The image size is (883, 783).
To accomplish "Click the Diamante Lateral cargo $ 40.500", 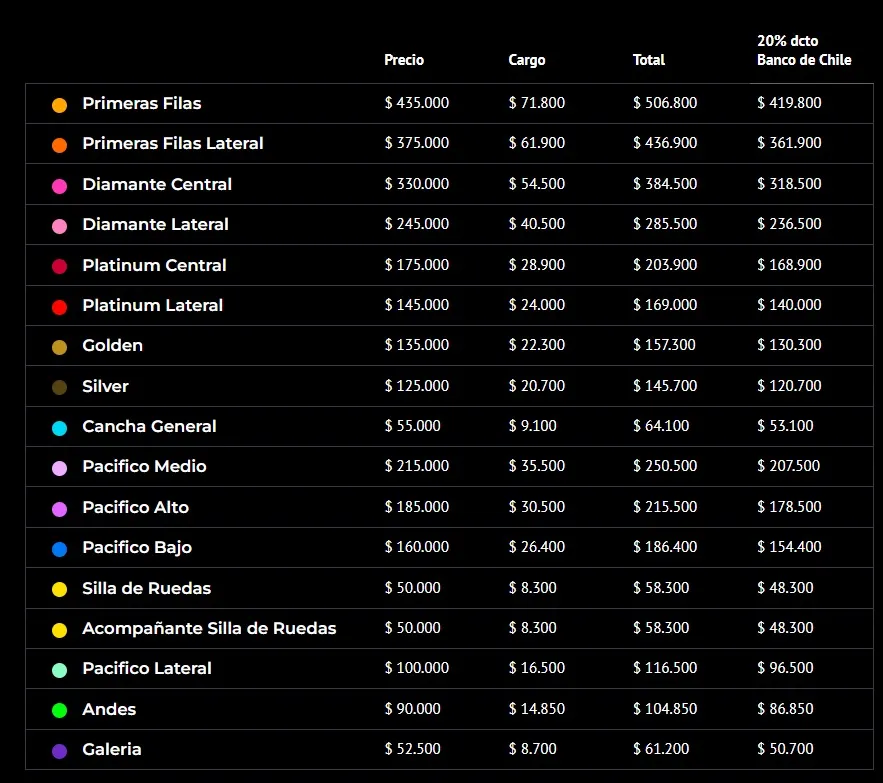I will point(537,224).
